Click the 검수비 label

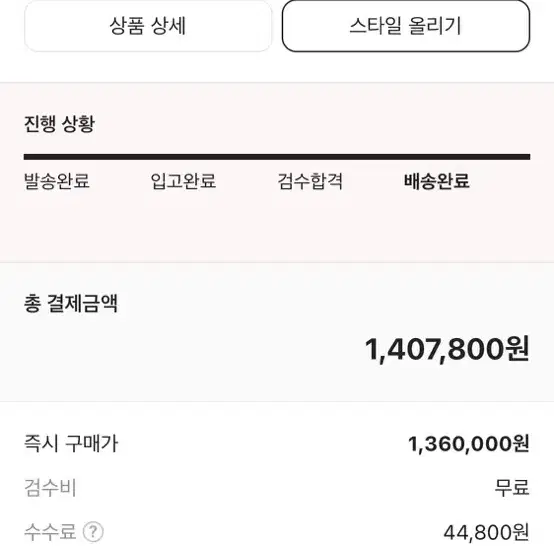coord(50,488)
